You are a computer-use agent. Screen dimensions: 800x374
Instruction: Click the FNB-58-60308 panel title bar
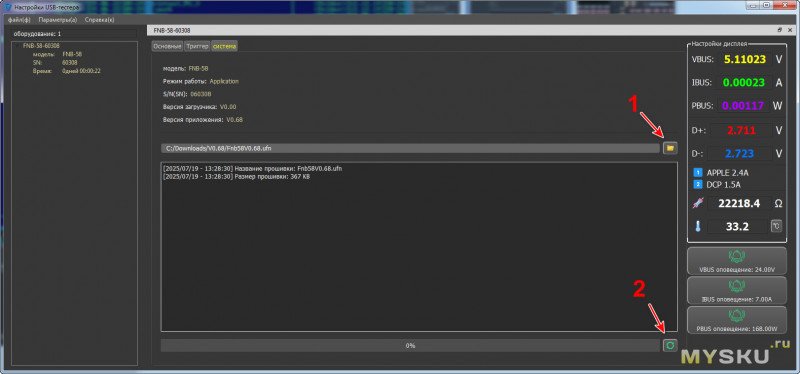coord(469,30)
